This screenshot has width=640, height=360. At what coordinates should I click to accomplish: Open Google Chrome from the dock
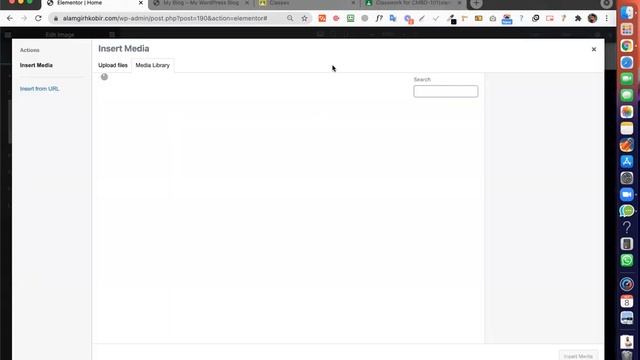coord(627,46)
